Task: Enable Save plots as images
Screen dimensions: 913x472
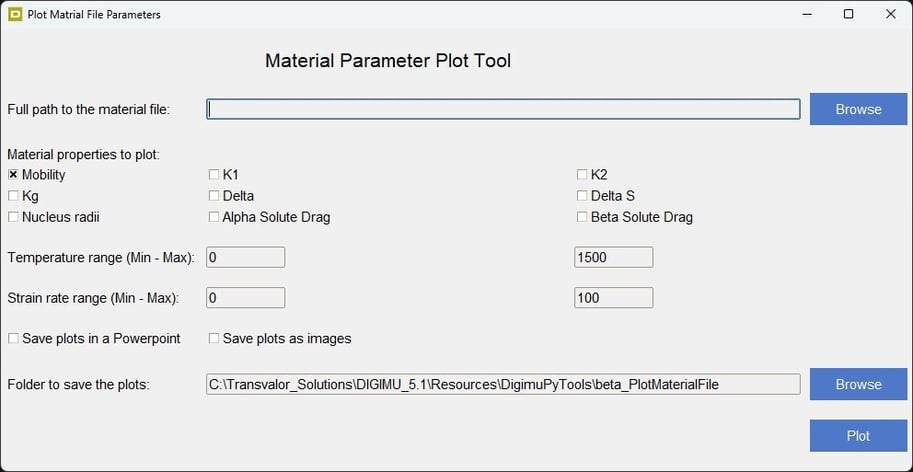Action: [214, 339]
